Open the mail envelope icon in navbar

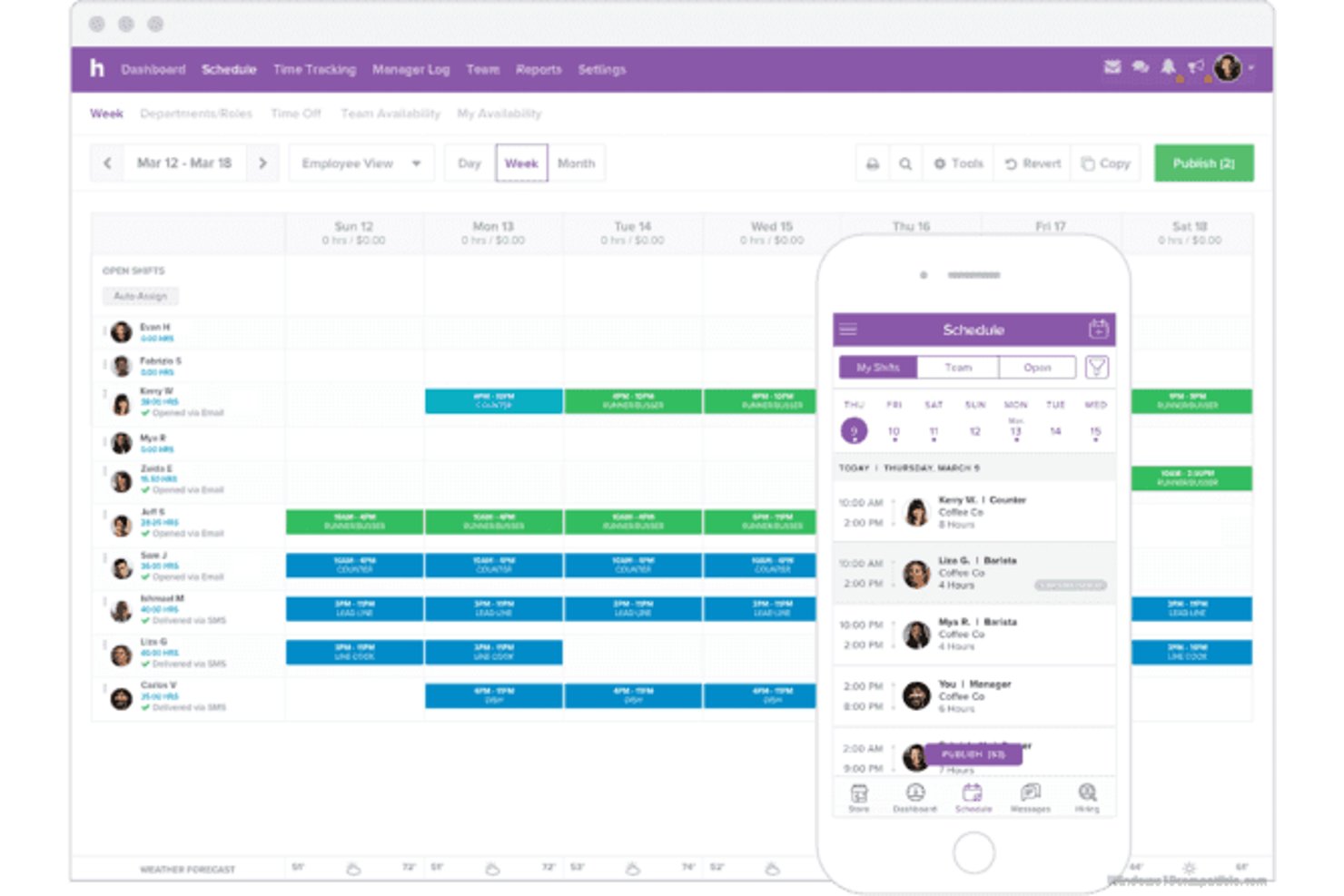(1112, 66)
